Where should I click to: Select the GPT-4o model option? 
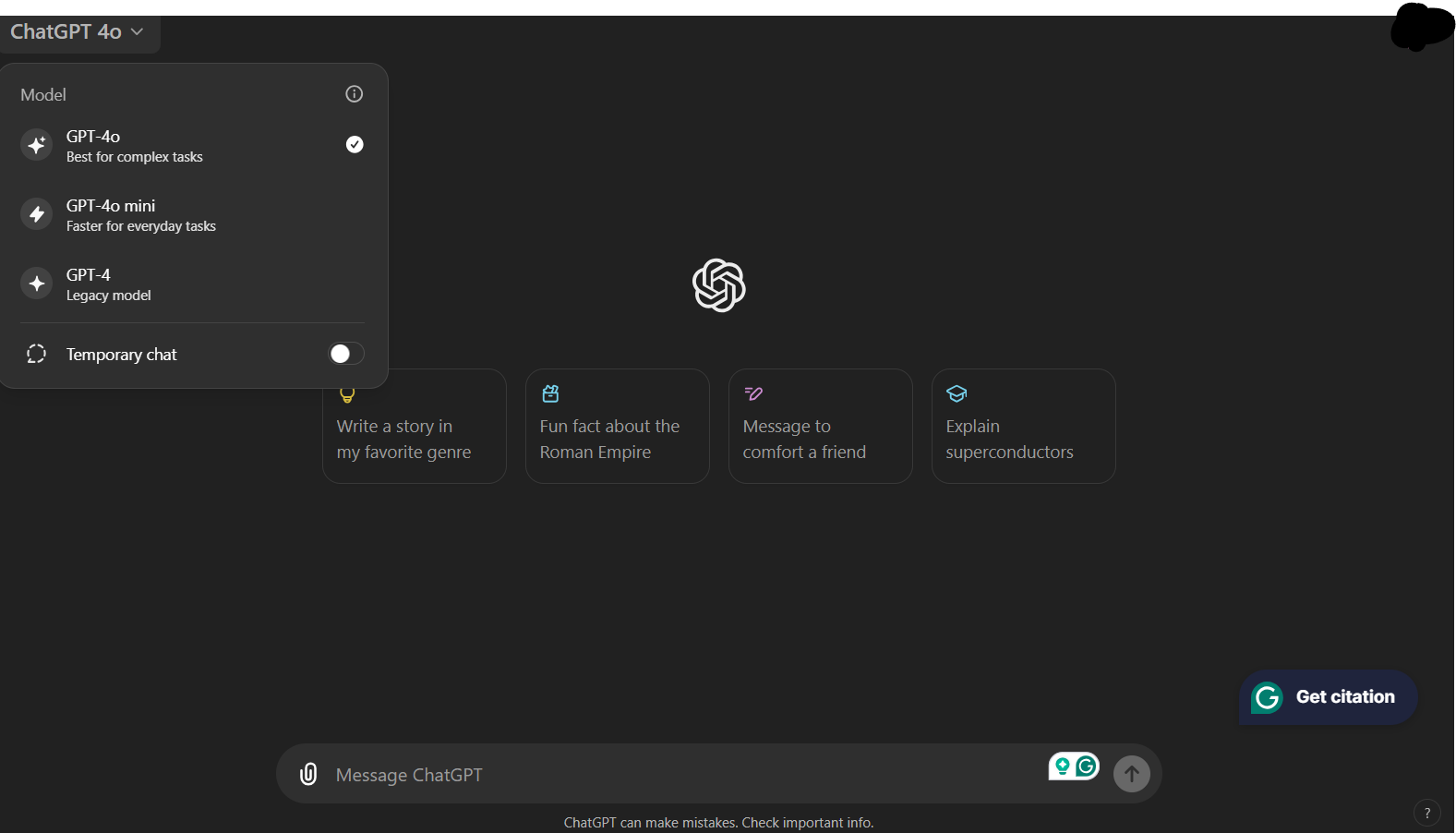tap(192, 146)
